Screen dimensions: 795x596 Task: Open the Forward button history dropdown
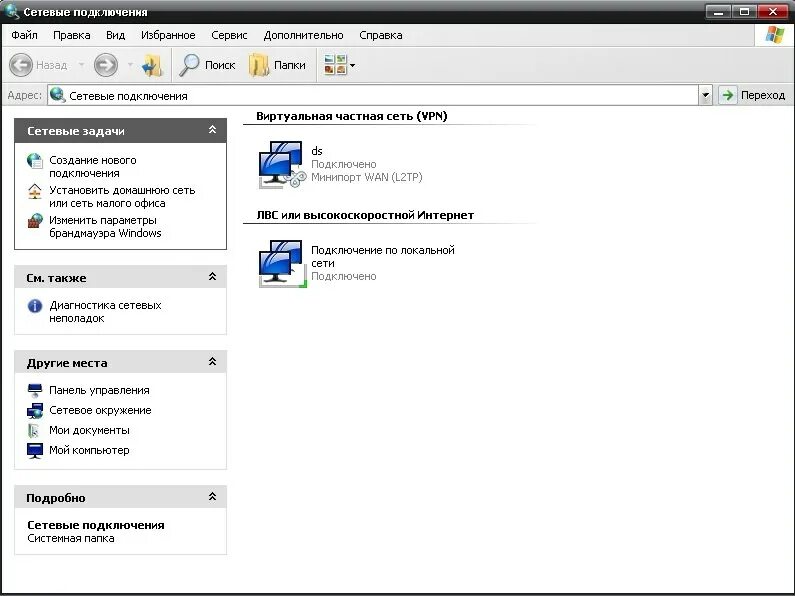130,65
